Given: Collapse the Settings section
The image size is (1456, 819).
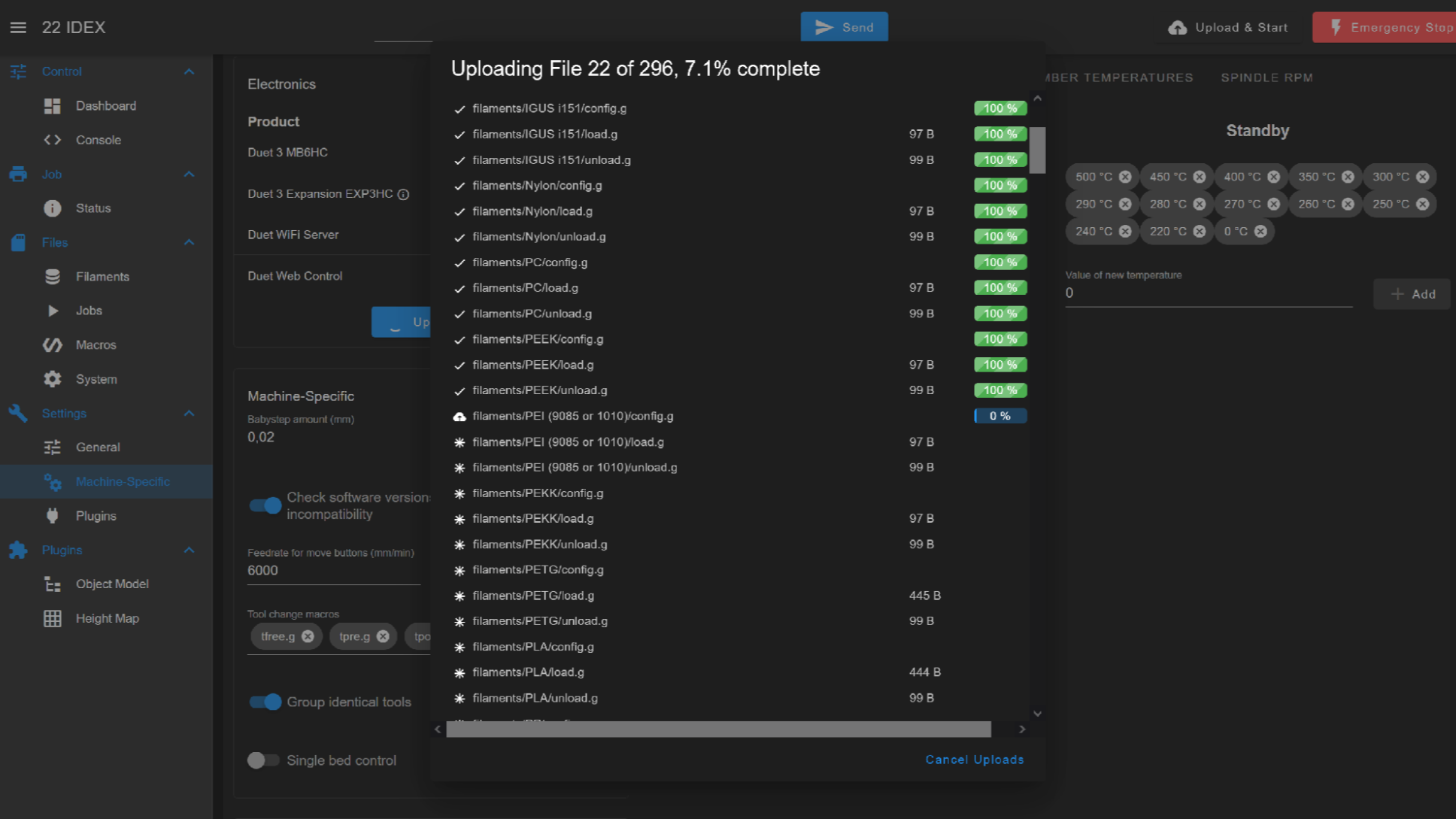Looking at the screenshot, I should tap(189, 414).
